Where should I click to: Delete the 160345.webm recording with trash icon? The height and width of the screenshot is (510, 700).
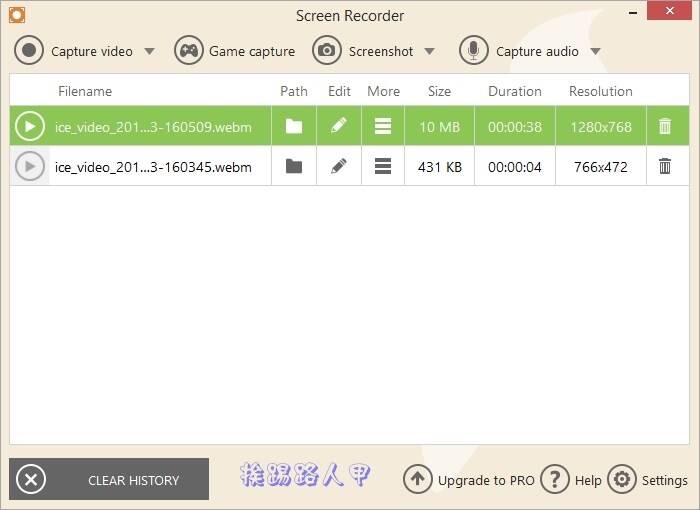(665, 166)
